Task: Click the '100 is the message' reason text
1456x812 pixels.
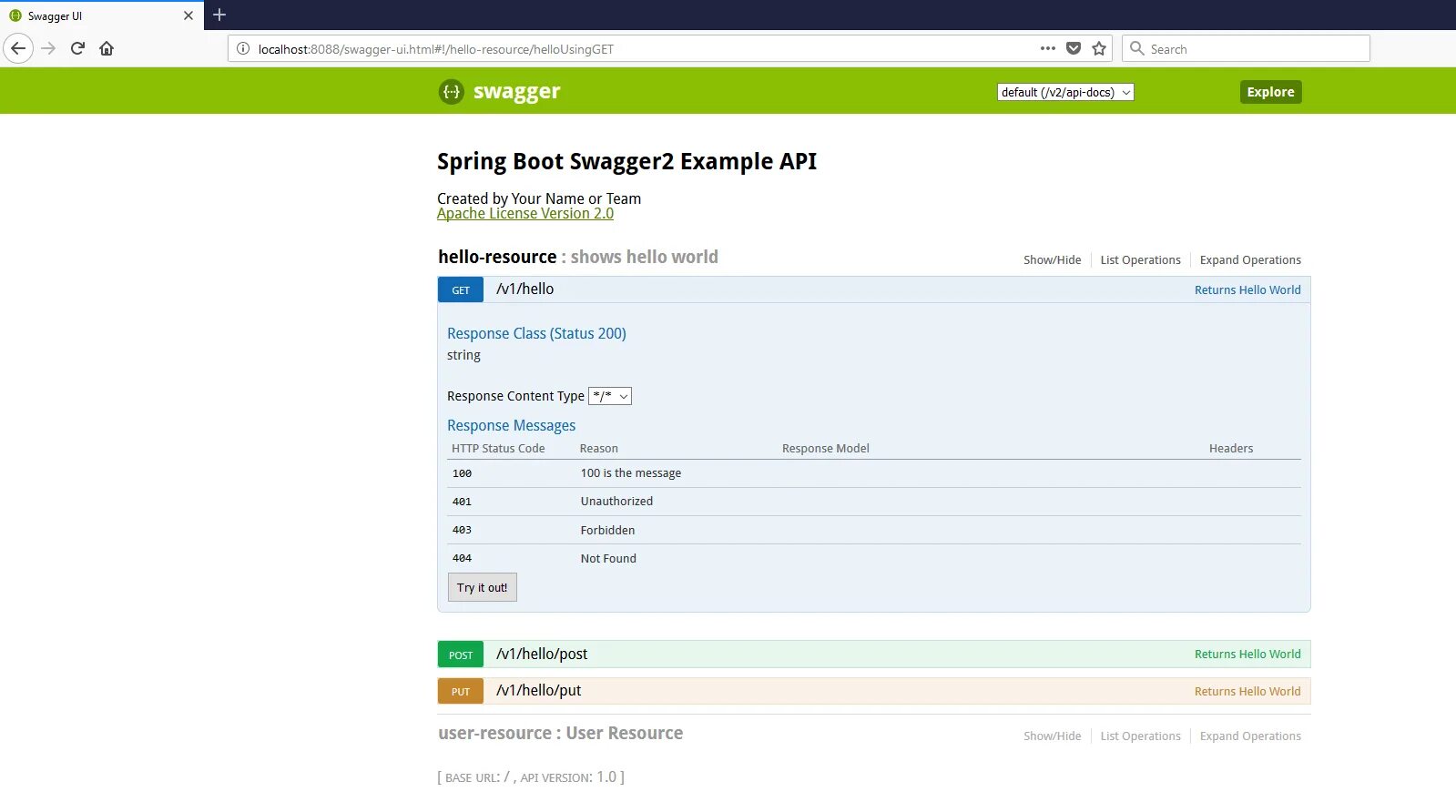Action: [631, 472]
